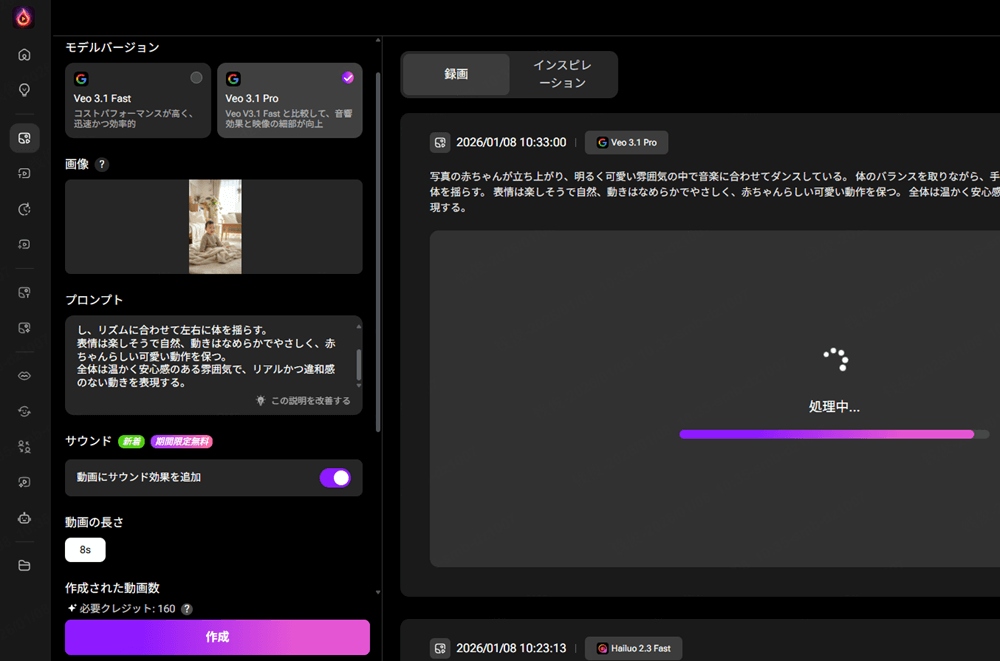Screen dimensions: 1000x661
Task: Expand the Hailuo 2.3 Fast entry below
Action: [634, 648]
